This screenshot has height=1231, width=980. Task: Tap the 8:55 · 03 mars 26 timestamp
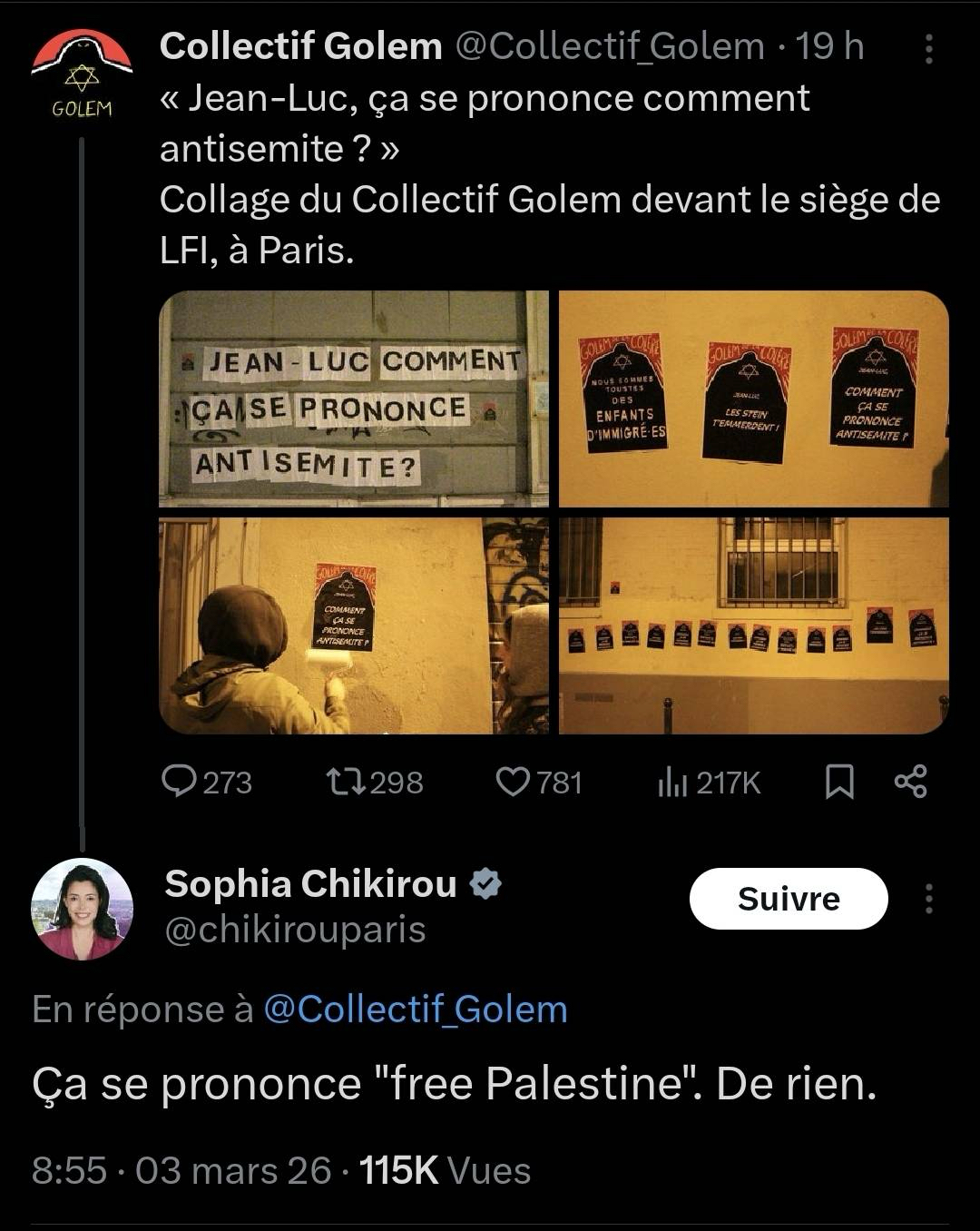coord(181,1170)
